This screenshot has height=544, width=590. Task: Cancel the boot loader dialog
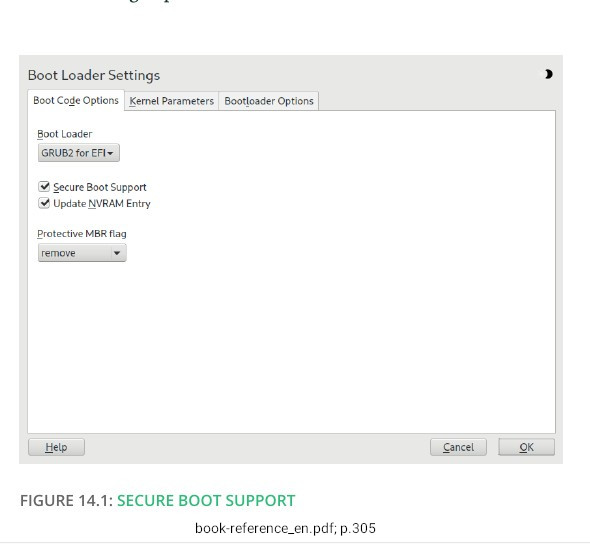click(458, 447)
